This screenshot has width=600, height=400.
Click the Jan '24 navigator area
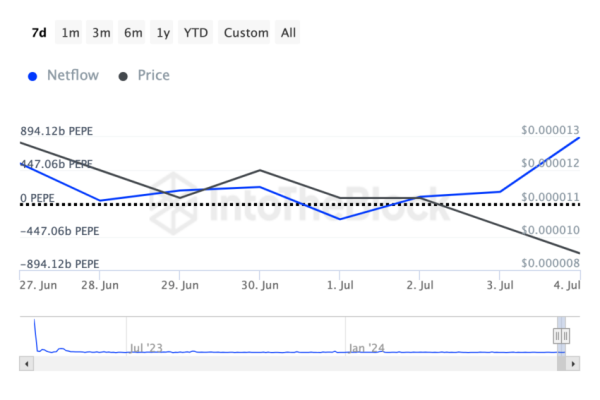pyautogui.click(x=365, y=347)
